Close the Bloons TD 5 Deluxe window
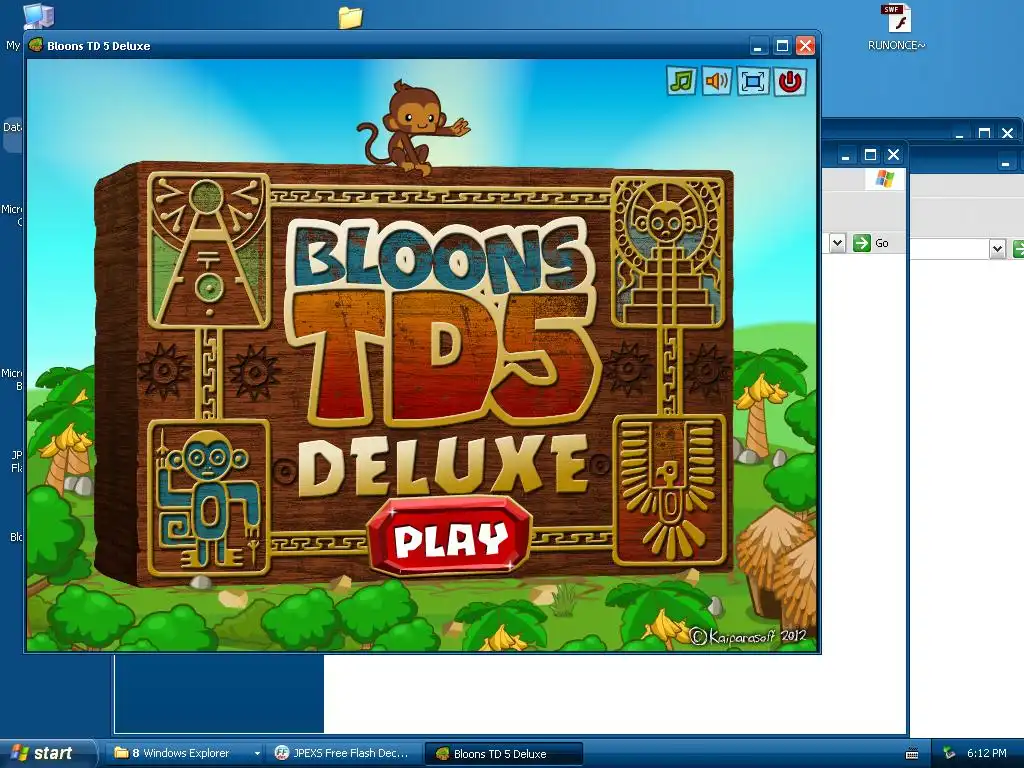 click(805, 46)
